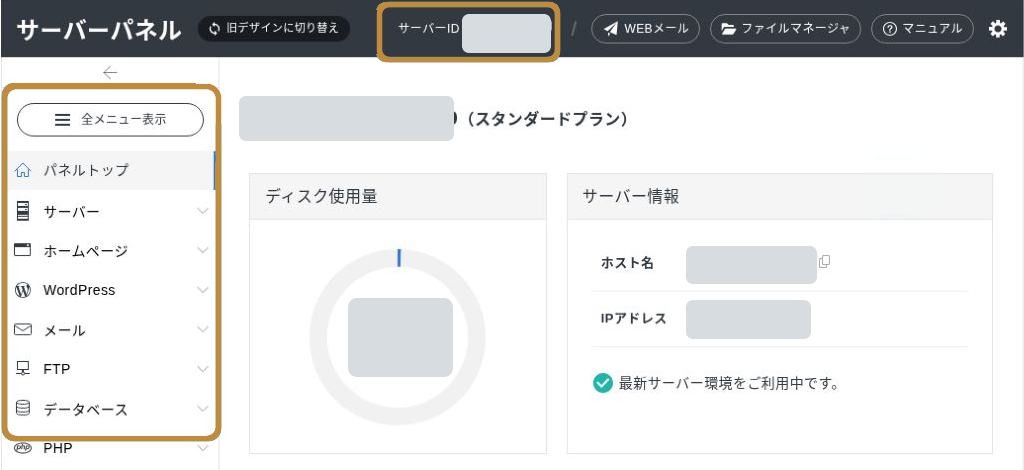This screenshot has width=1024, height=470.
Task: Open the FTP sidebar menu
Action: pos(110,369)
